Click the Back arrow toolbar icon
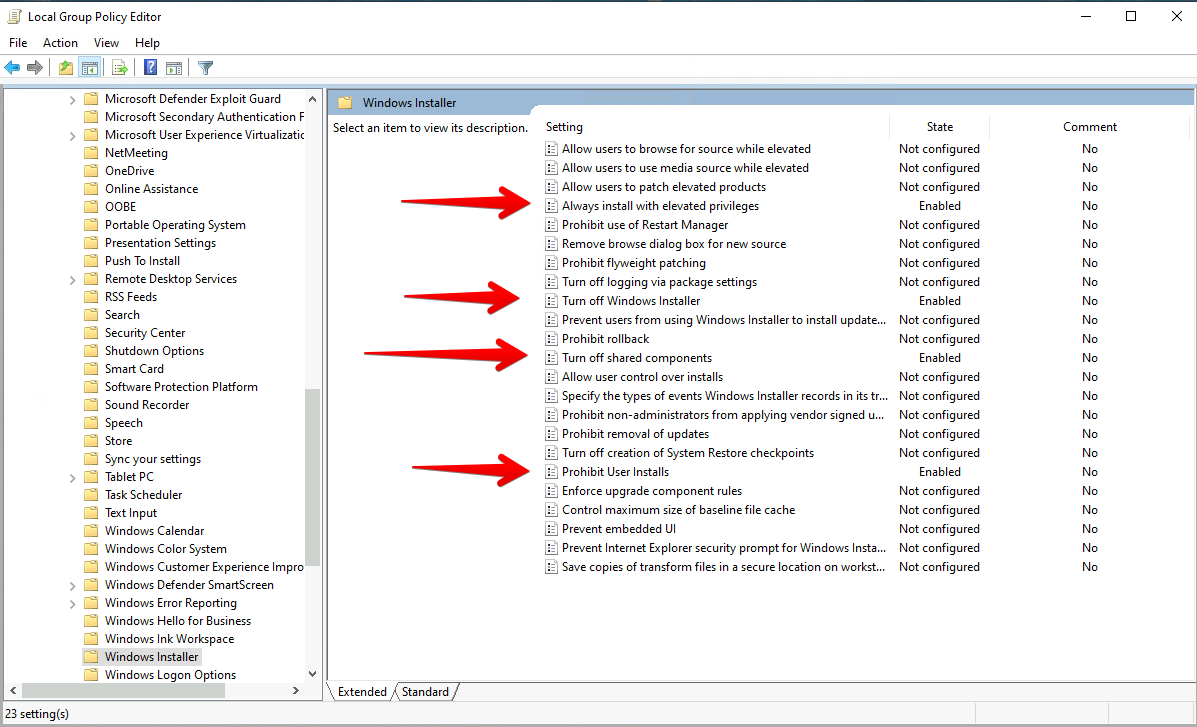 coord(12,68)
